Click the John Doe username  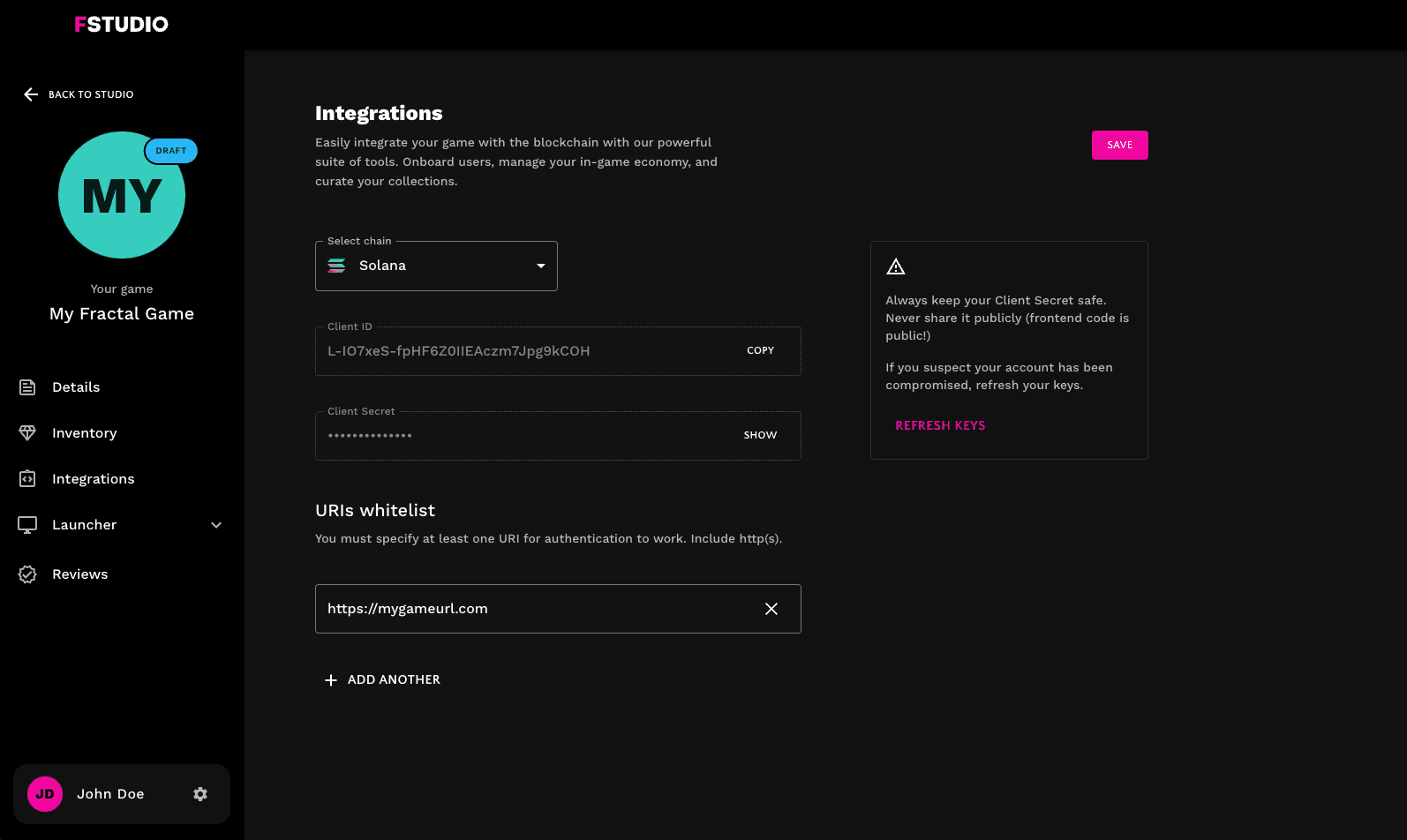[110, 794]
